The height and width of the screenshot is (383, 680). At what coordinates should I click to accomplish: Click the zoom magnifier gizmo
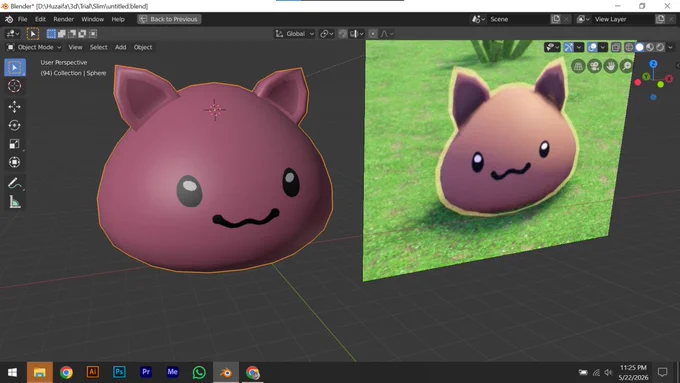[x=627, y=66]
